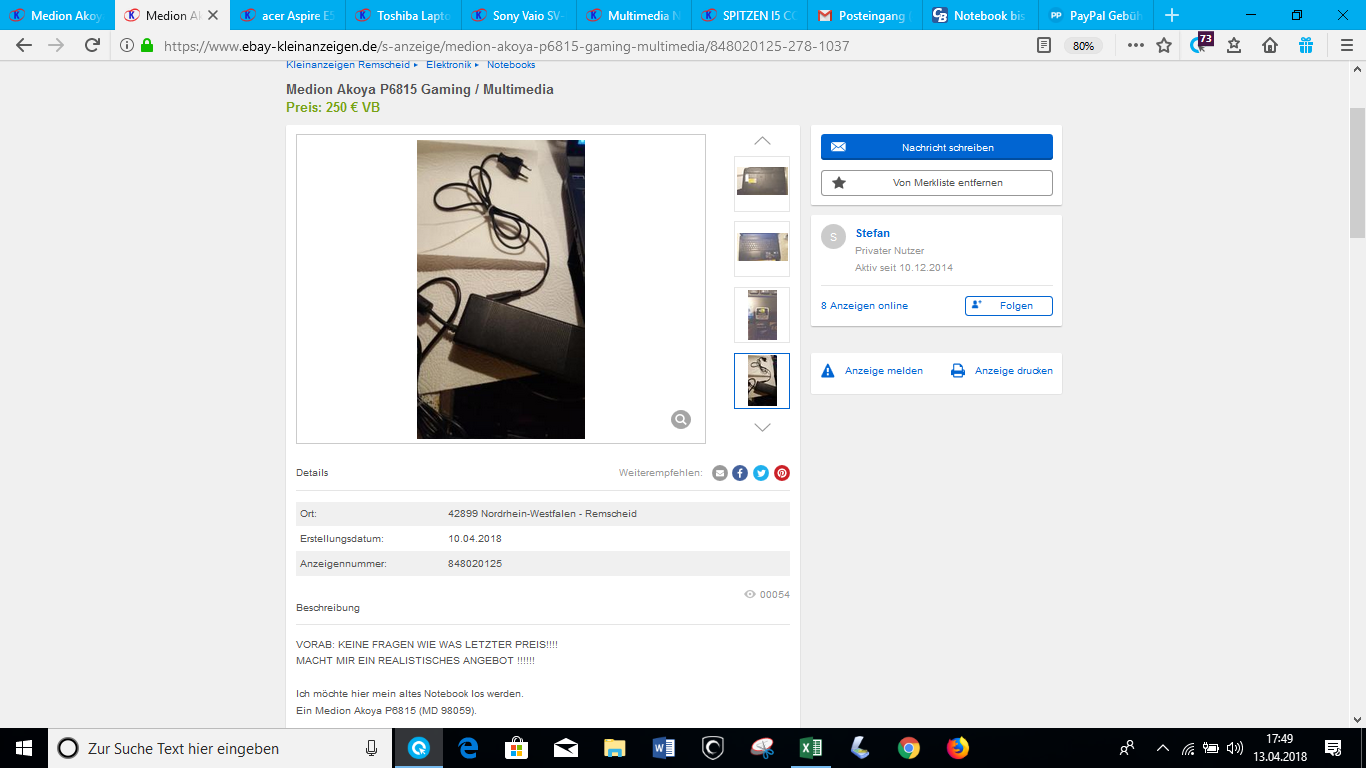Click the taskbar microphone icon
1366x768 pixels.
[x=372, y=748]
